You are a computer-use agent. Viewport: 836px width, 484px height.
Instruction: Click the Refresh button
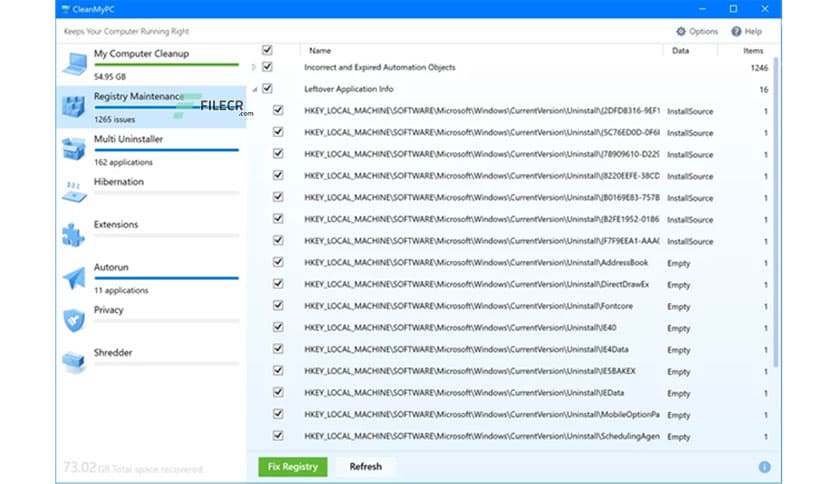pyautogui.click(x=366, y=466)
